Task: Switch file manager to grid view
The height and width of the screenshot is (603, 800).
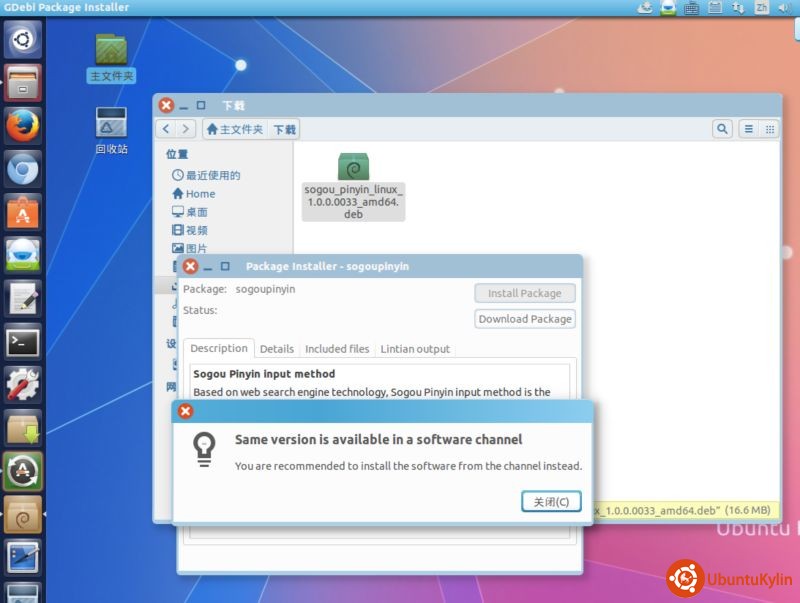Action: (770, 129)
